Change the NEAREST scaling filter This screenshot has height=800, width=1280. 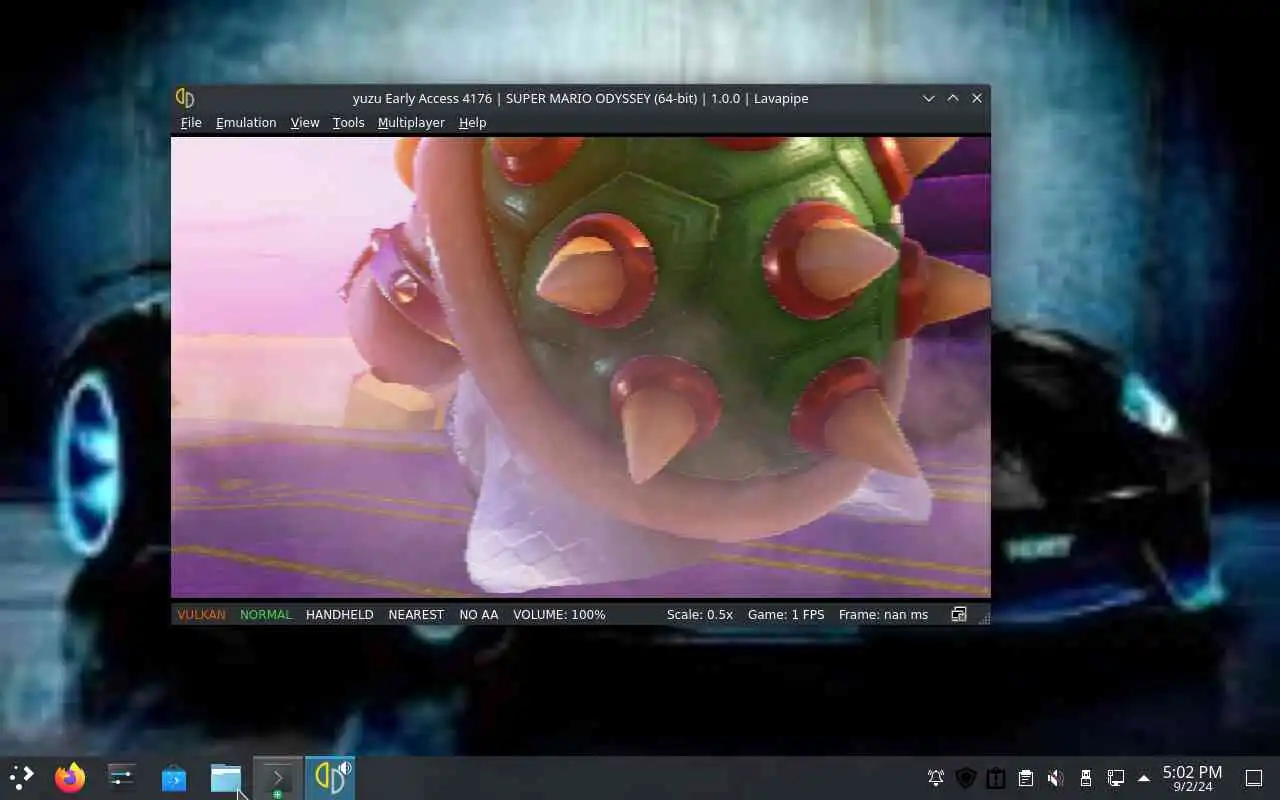click(x=416, y=615)
